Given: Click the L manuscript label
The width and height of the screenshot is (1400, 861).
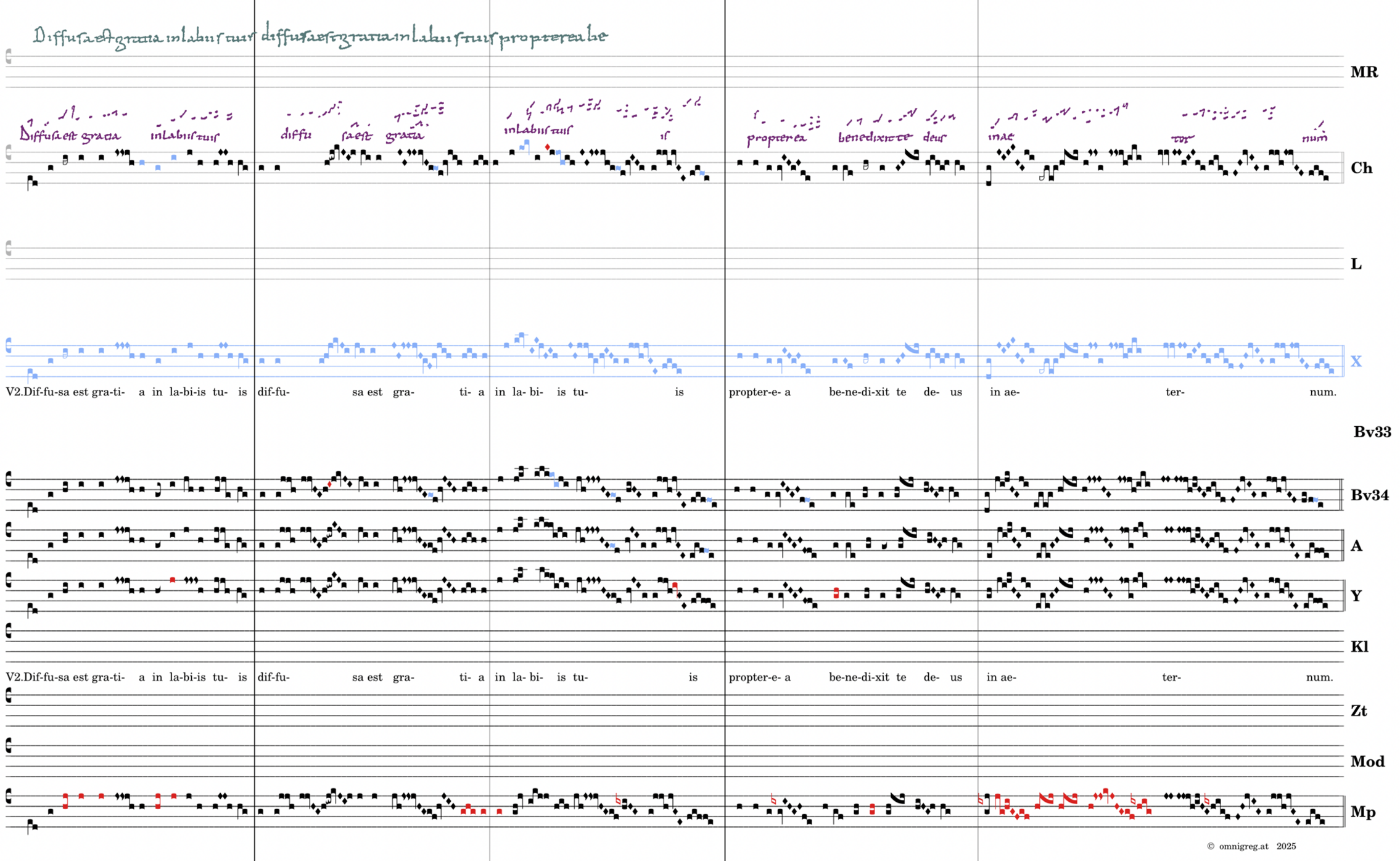Looking at the screenshot, I should pyautogui.click(x=1356, y=264).
